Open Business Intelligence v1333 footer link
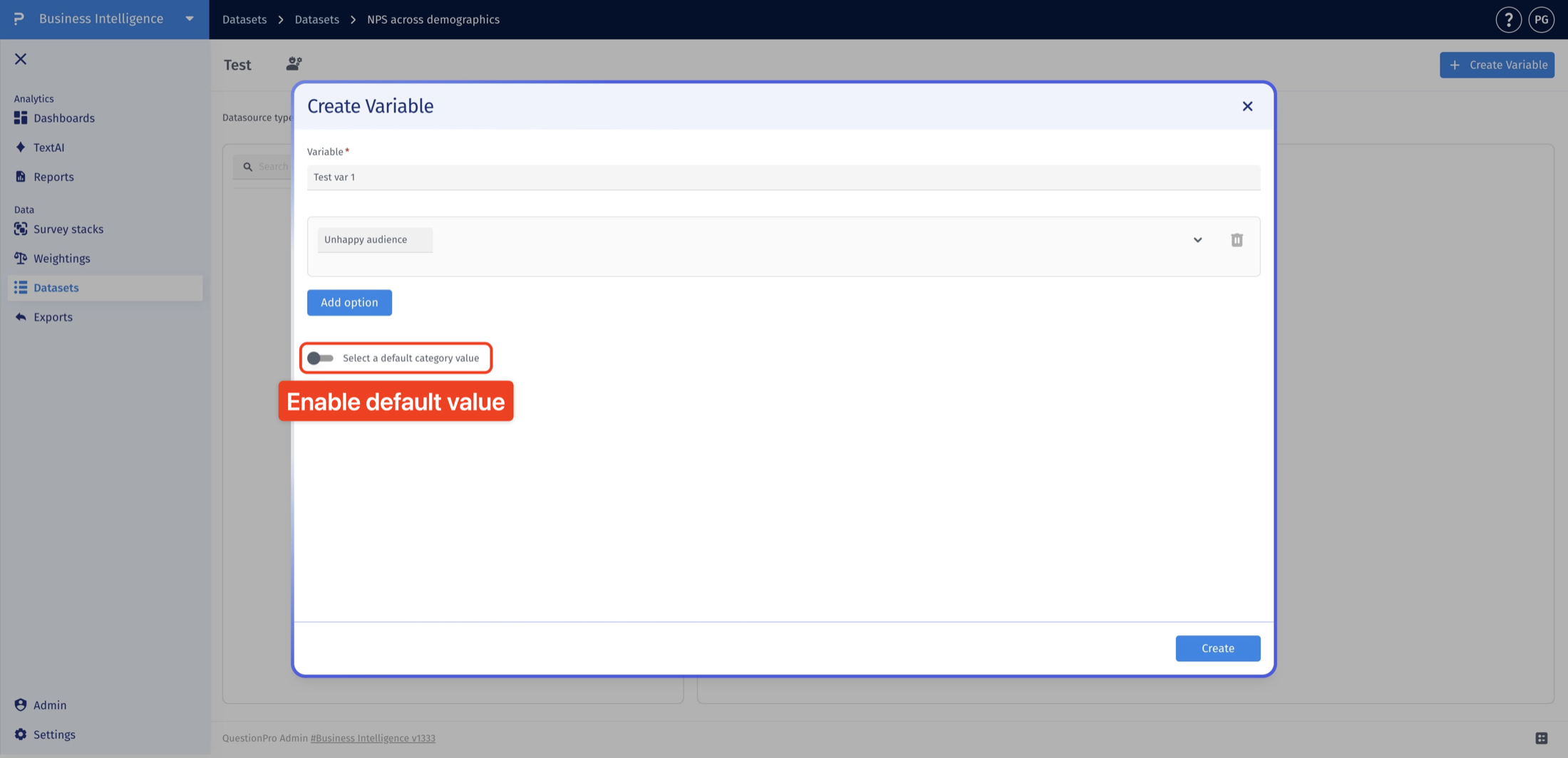The height and width of the screenshot is (758, 1568). (373, 738)
